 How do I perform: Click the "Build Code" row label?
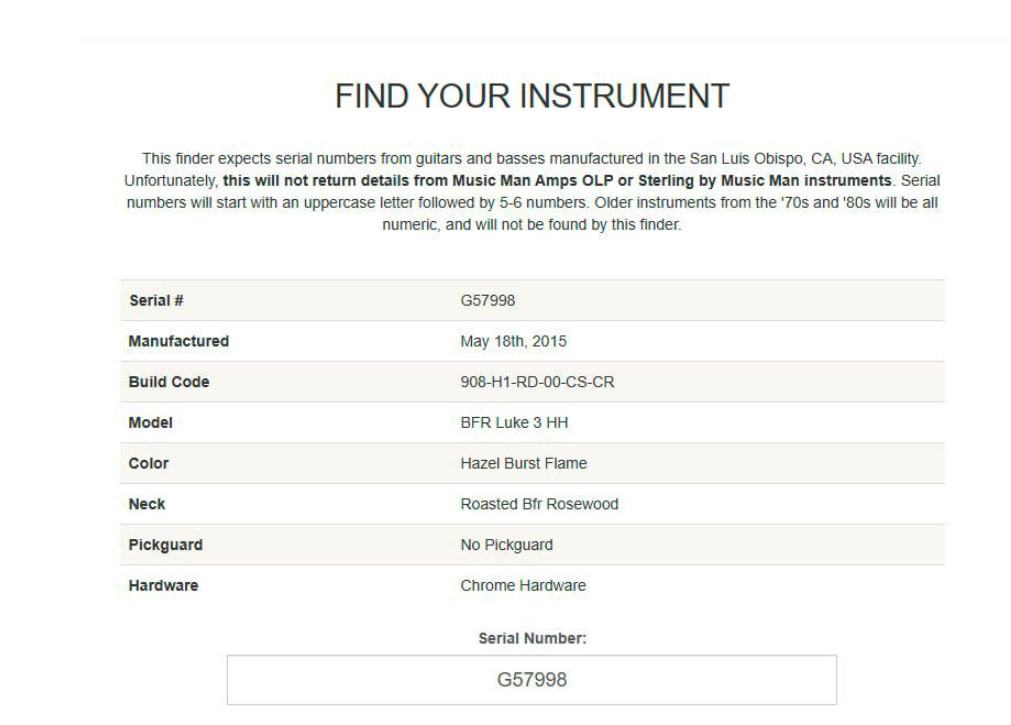(x=169, y=382)
